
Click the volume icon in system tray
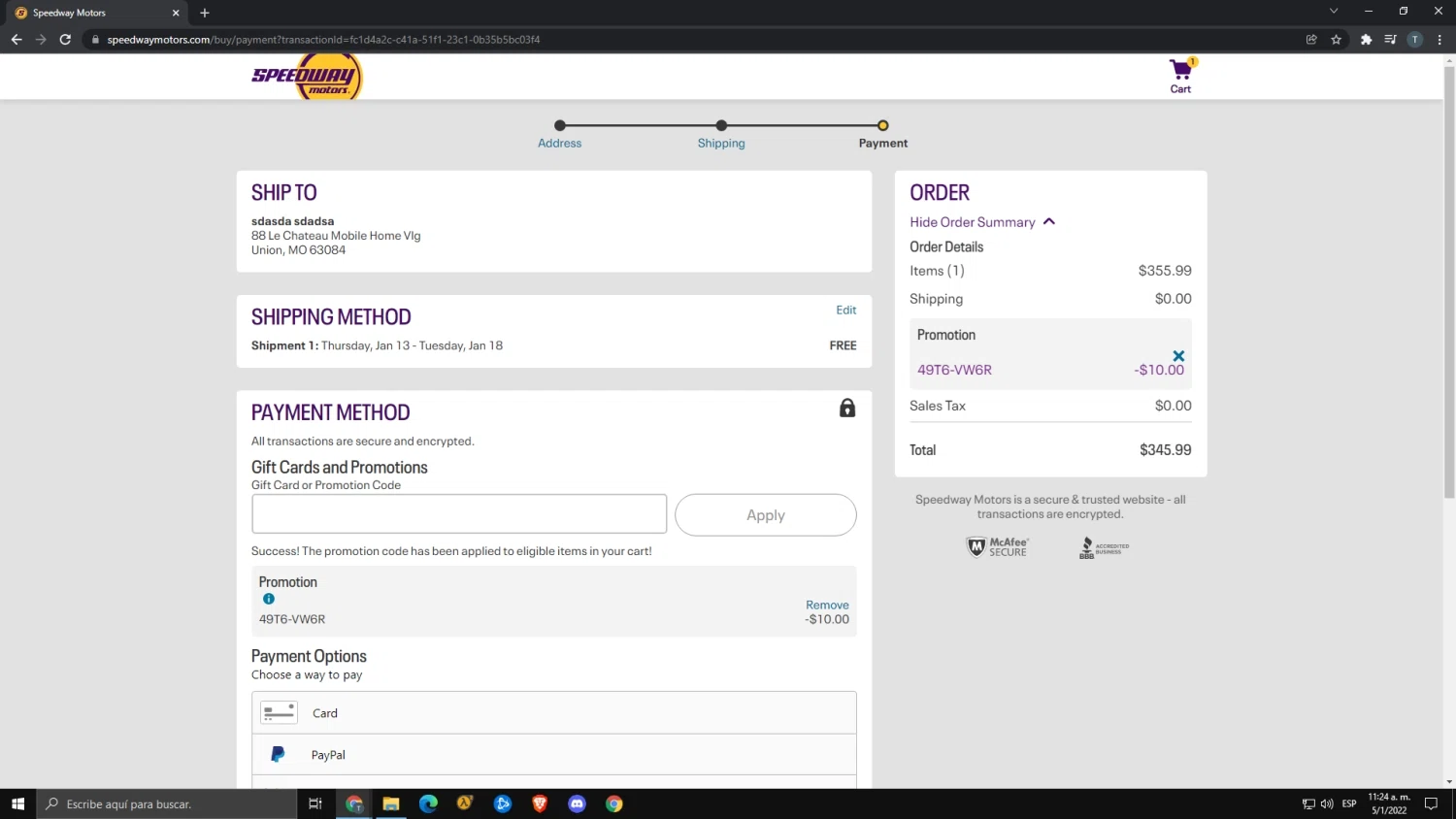[x=1327, y=803]
